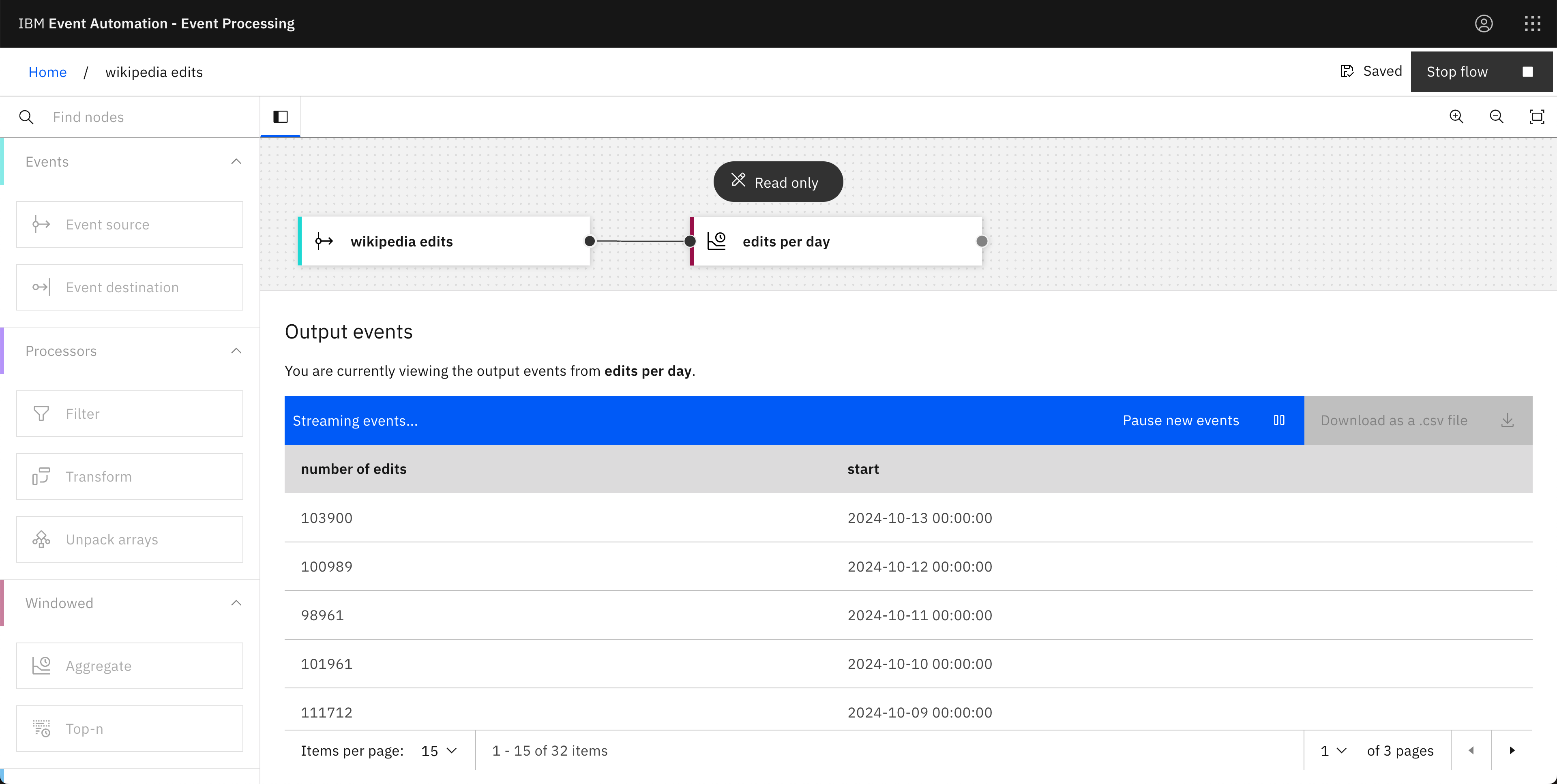Select the edits per day node
The image size is (1557, 784).
[836, 241]
